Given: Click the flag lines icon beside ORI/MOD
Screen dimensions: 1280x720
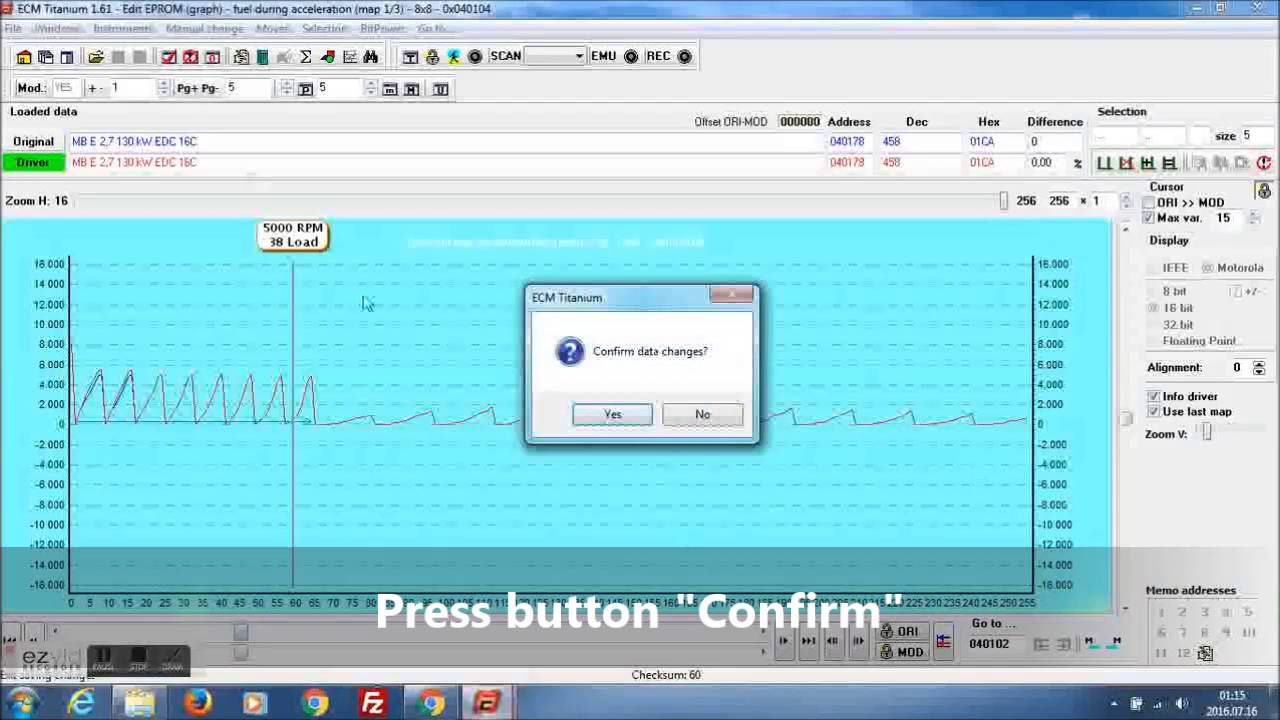Looking at the screenshot, I should [943, 641].
